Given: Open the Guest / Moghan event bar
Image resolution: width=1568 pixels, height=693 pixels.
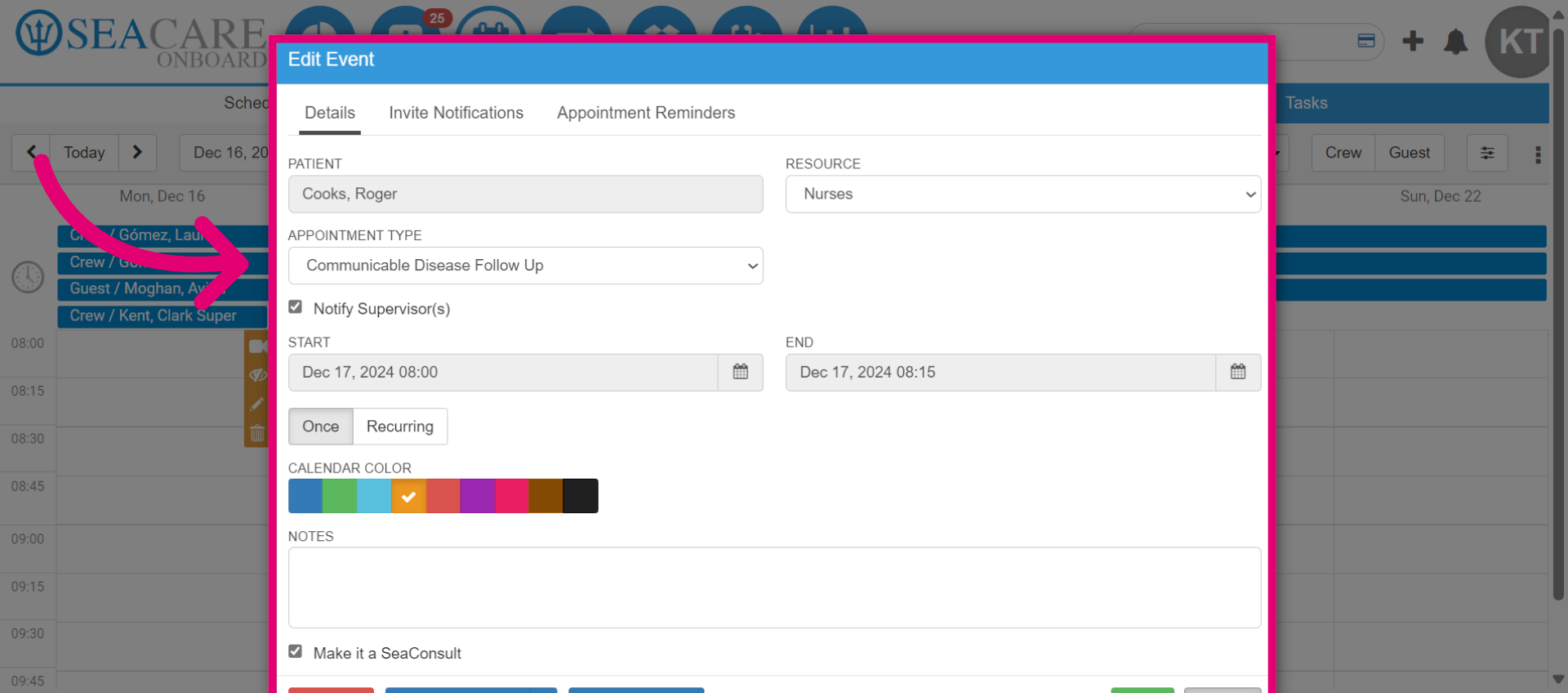Looking at the screenshot, I should tap(163, 288).
